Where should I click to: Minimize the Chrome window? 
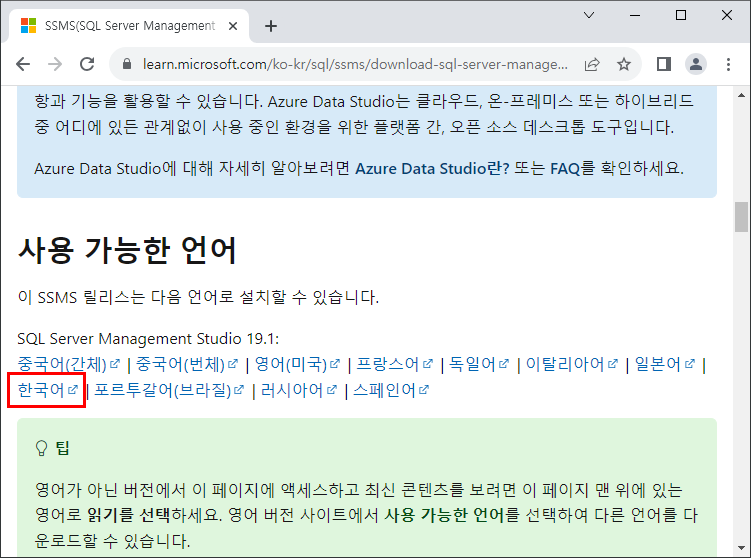(x=635, y=15)
